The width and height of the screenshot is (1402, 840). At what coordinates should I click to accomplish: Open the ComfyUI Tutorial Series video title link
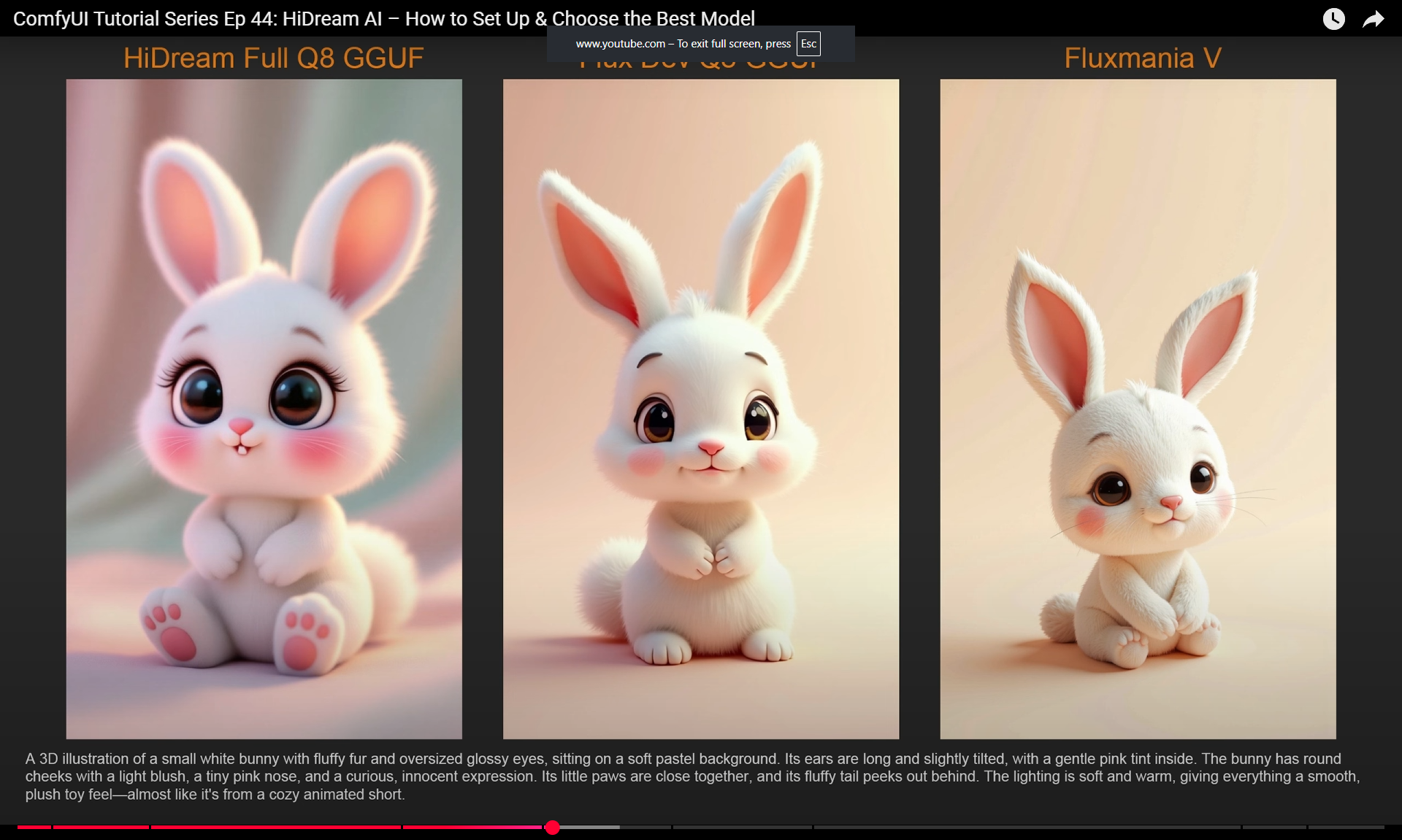pos(383,19)
